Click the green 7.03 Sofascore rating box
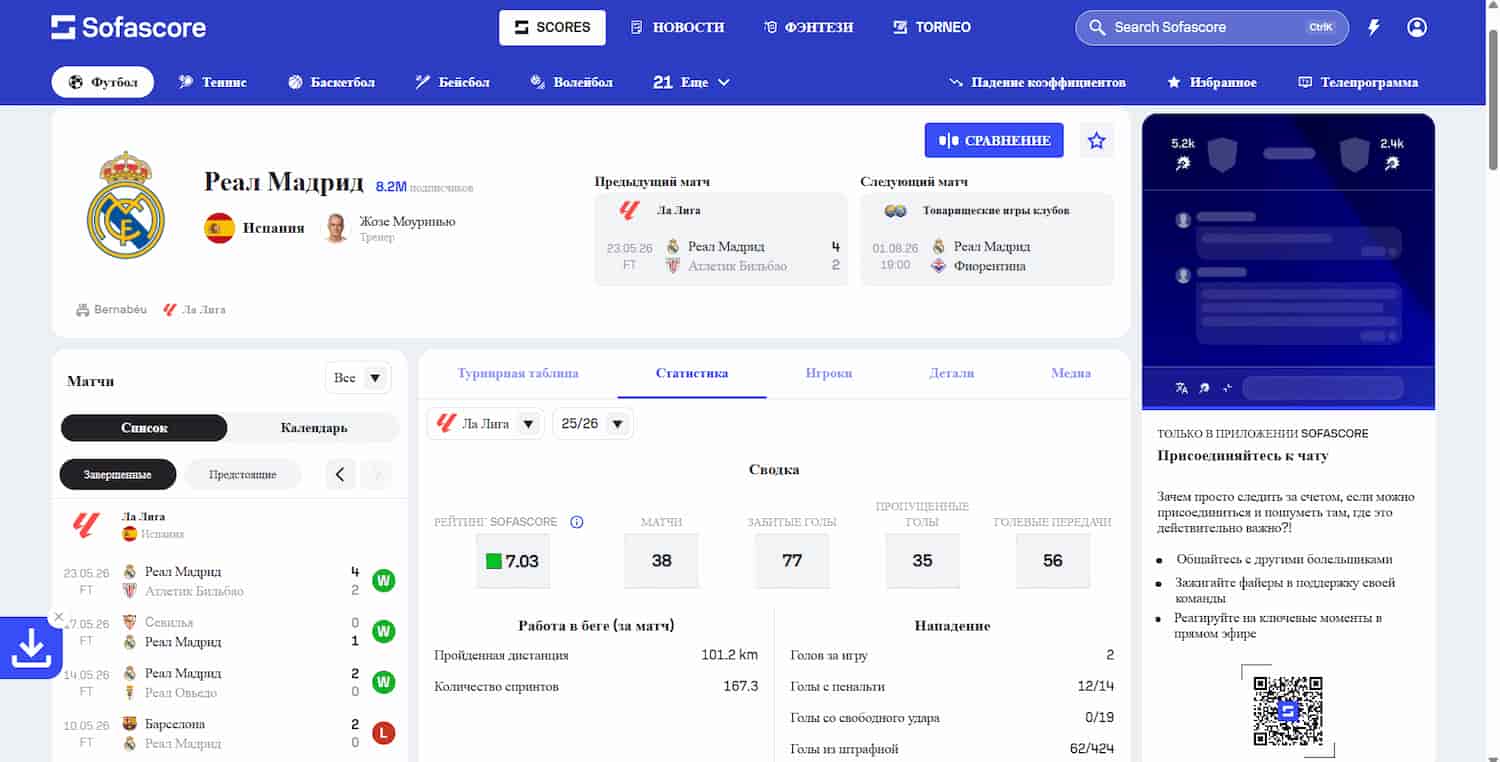Screen dimensions: 1500x762 pyautogui.click(x=513, y=561)
